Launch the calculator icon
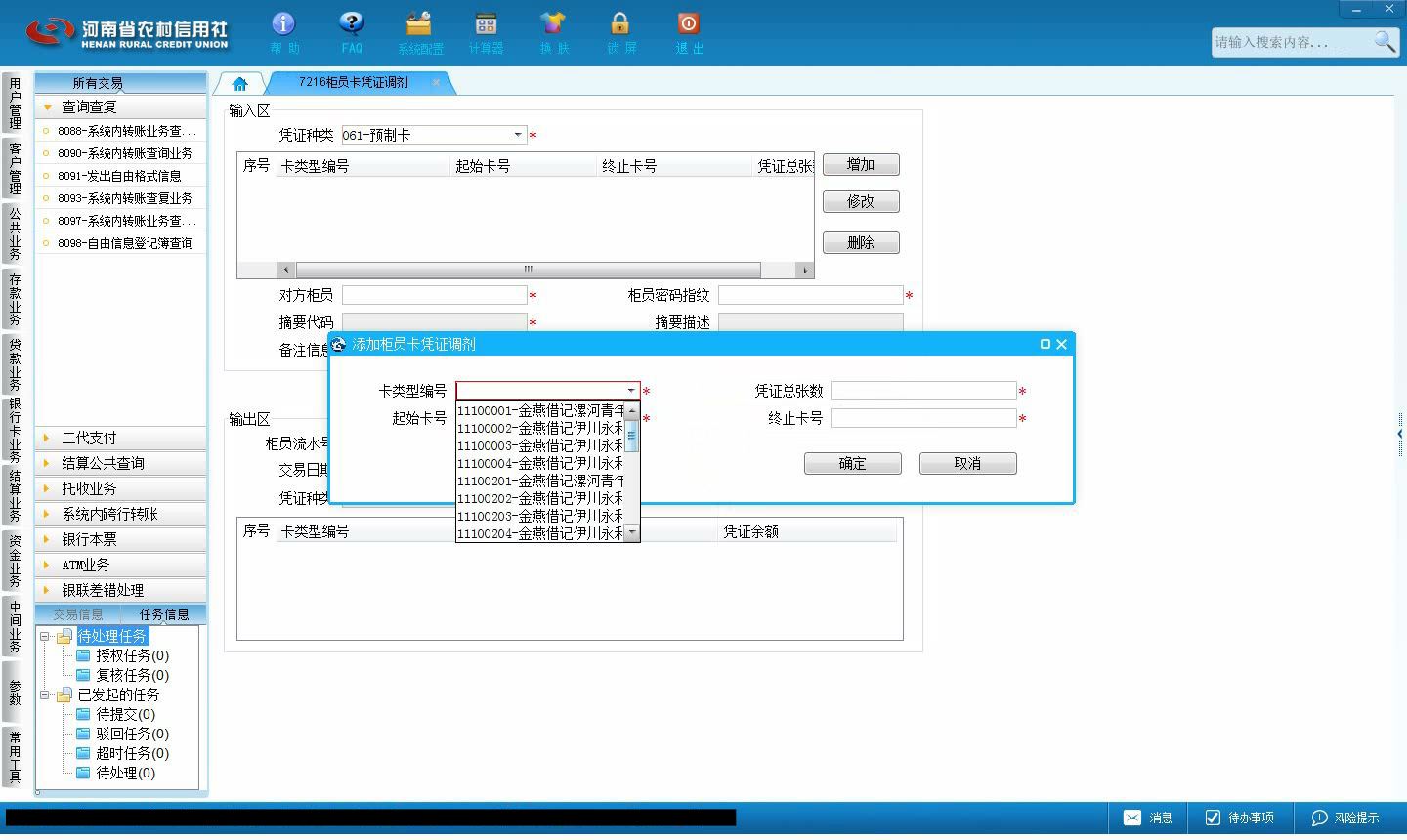Screen dimensions: 1407x840 (x=486, y=23)
